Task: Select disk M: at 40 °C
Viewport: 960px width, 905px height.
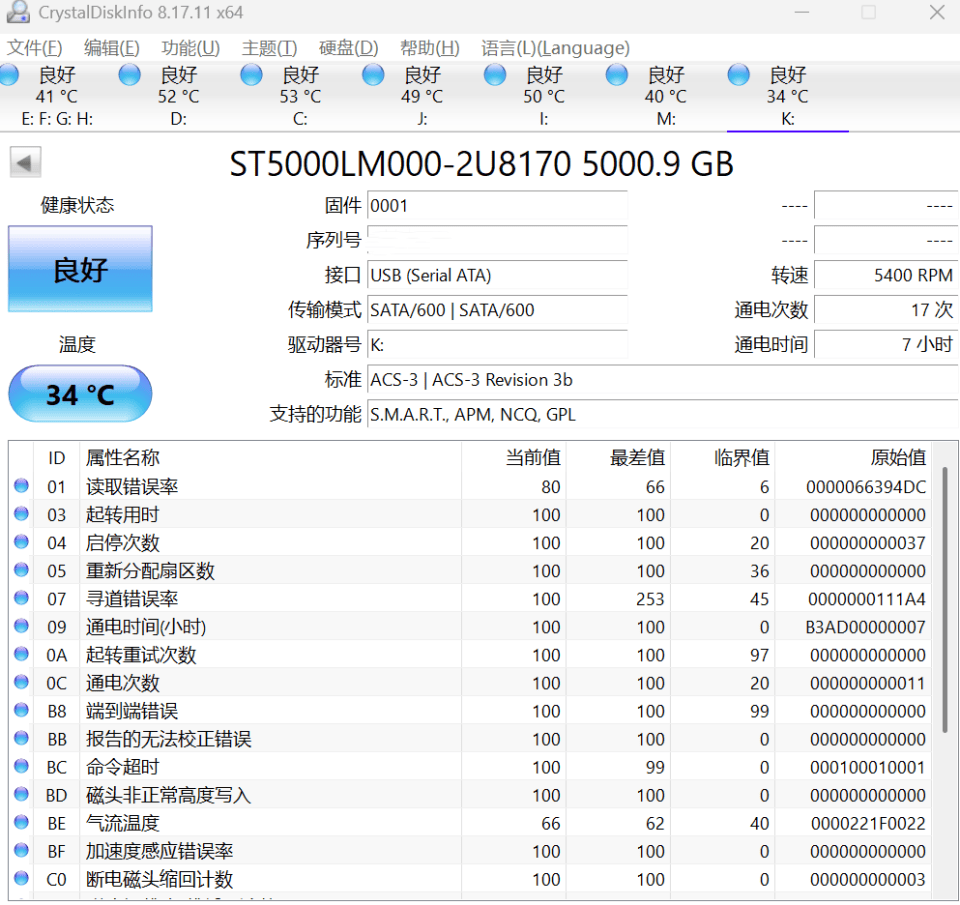Action: (x=666, y=96)
